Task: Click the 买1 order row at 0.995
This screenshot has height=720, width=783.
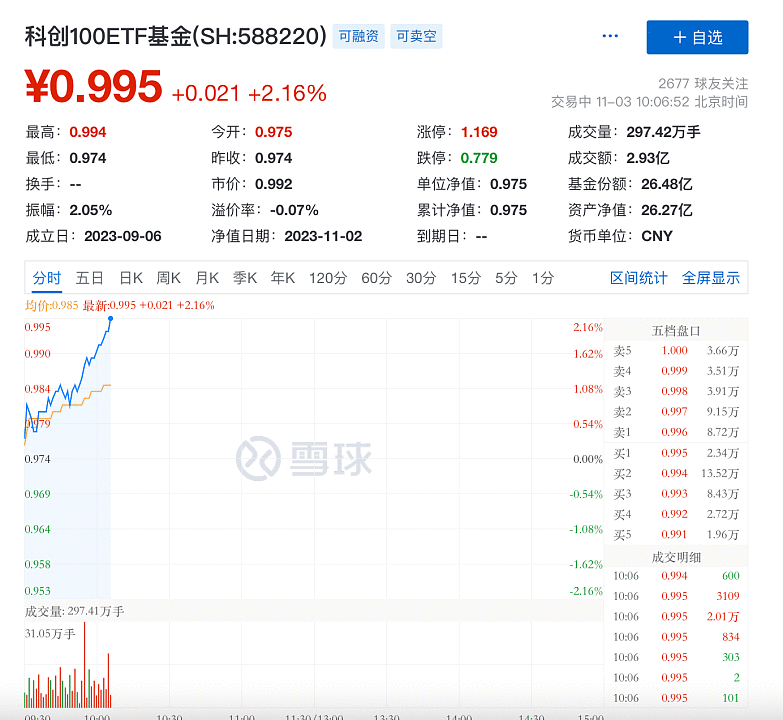Action: 676,453
